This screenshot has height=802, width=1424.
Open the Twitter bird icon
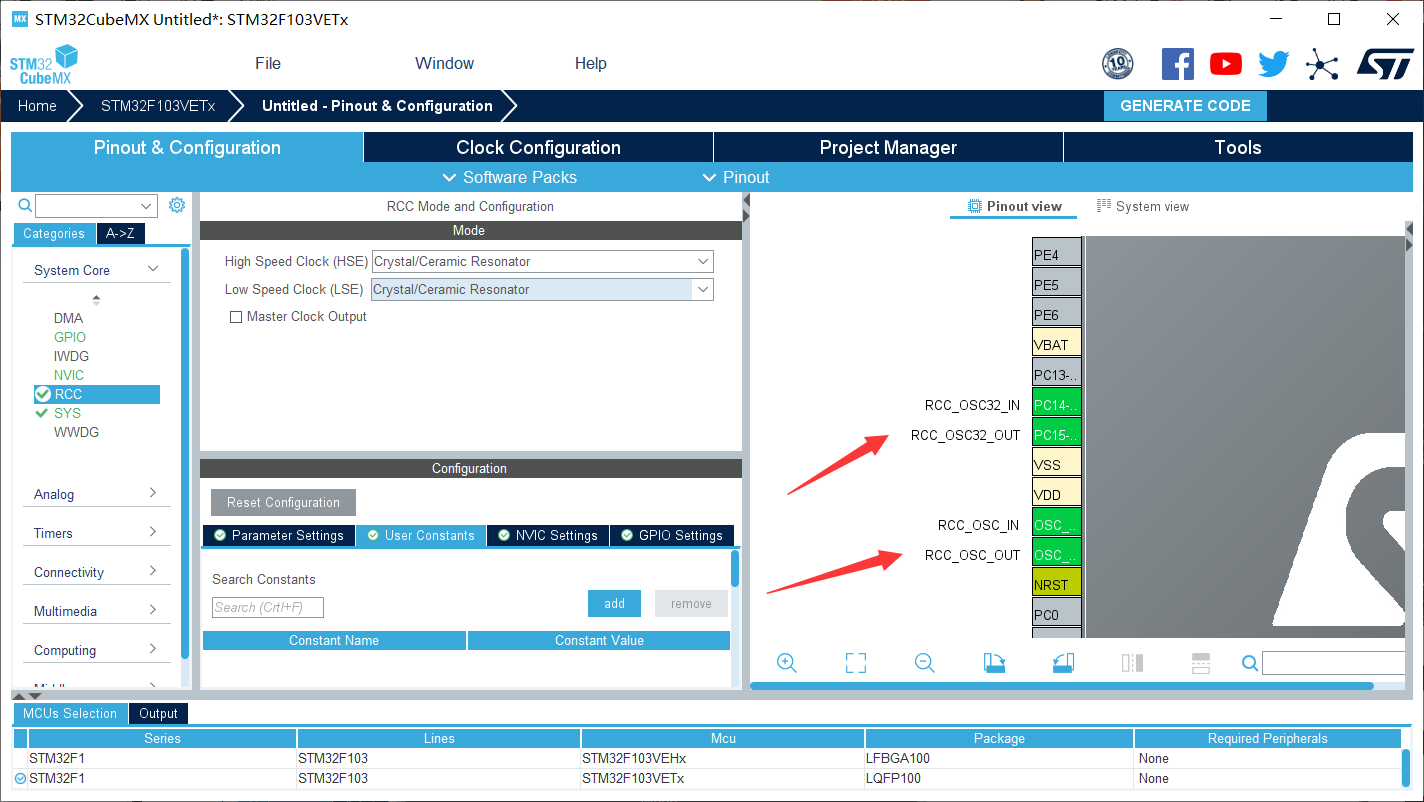pyautogui.click(x=1273, y=64)
